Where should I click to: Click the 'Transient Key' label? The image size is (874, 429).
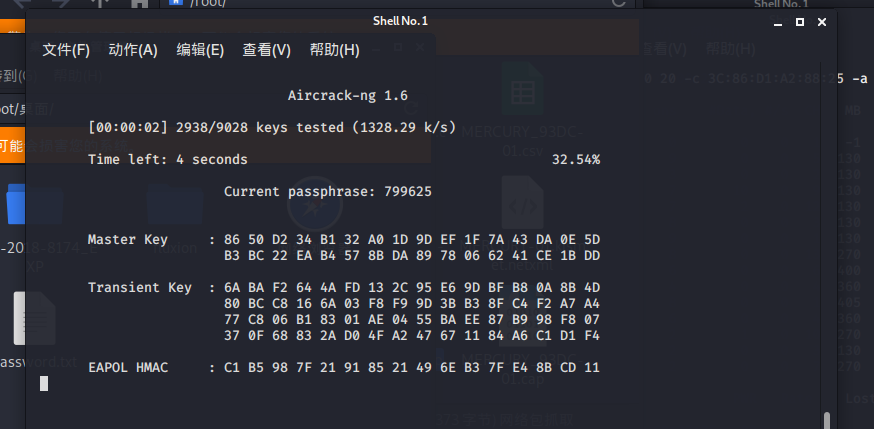(140, 287)
